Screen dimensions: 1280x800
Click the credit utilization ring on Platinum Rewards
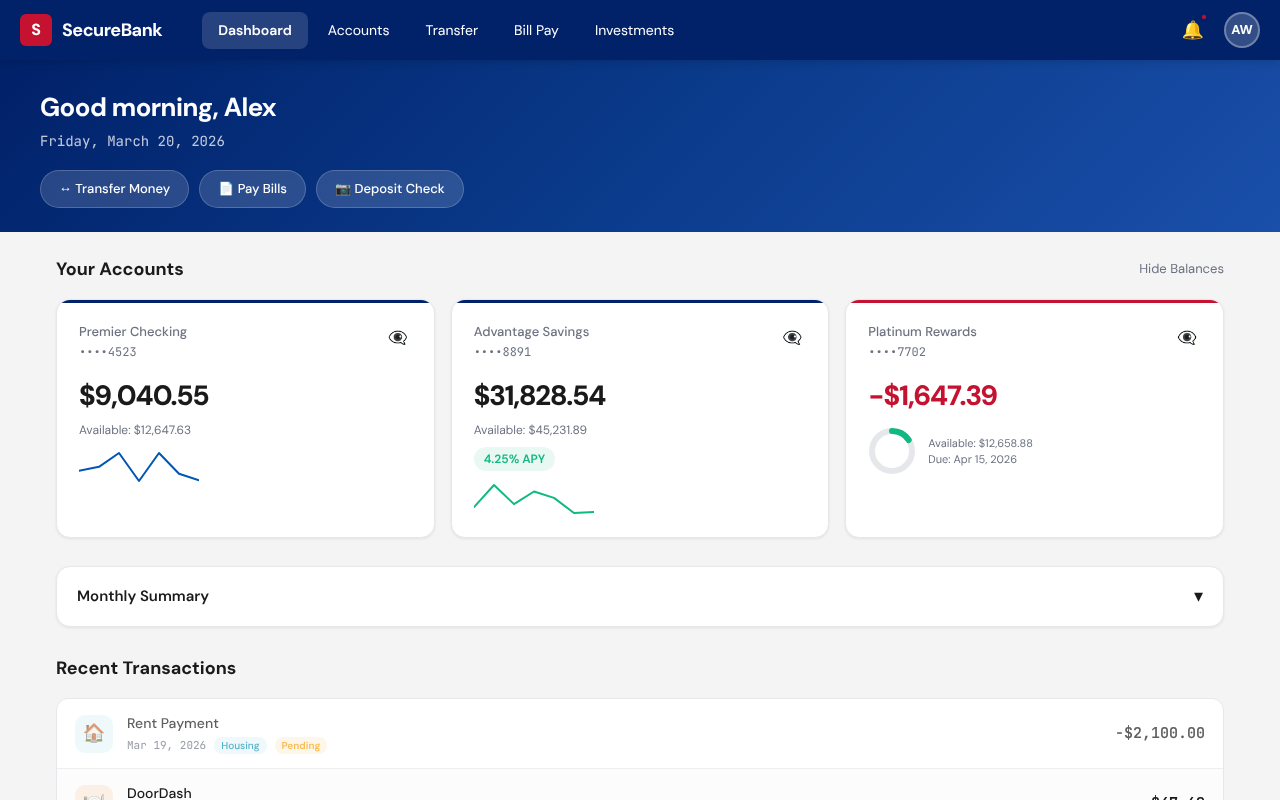click(x=891, y=451)
